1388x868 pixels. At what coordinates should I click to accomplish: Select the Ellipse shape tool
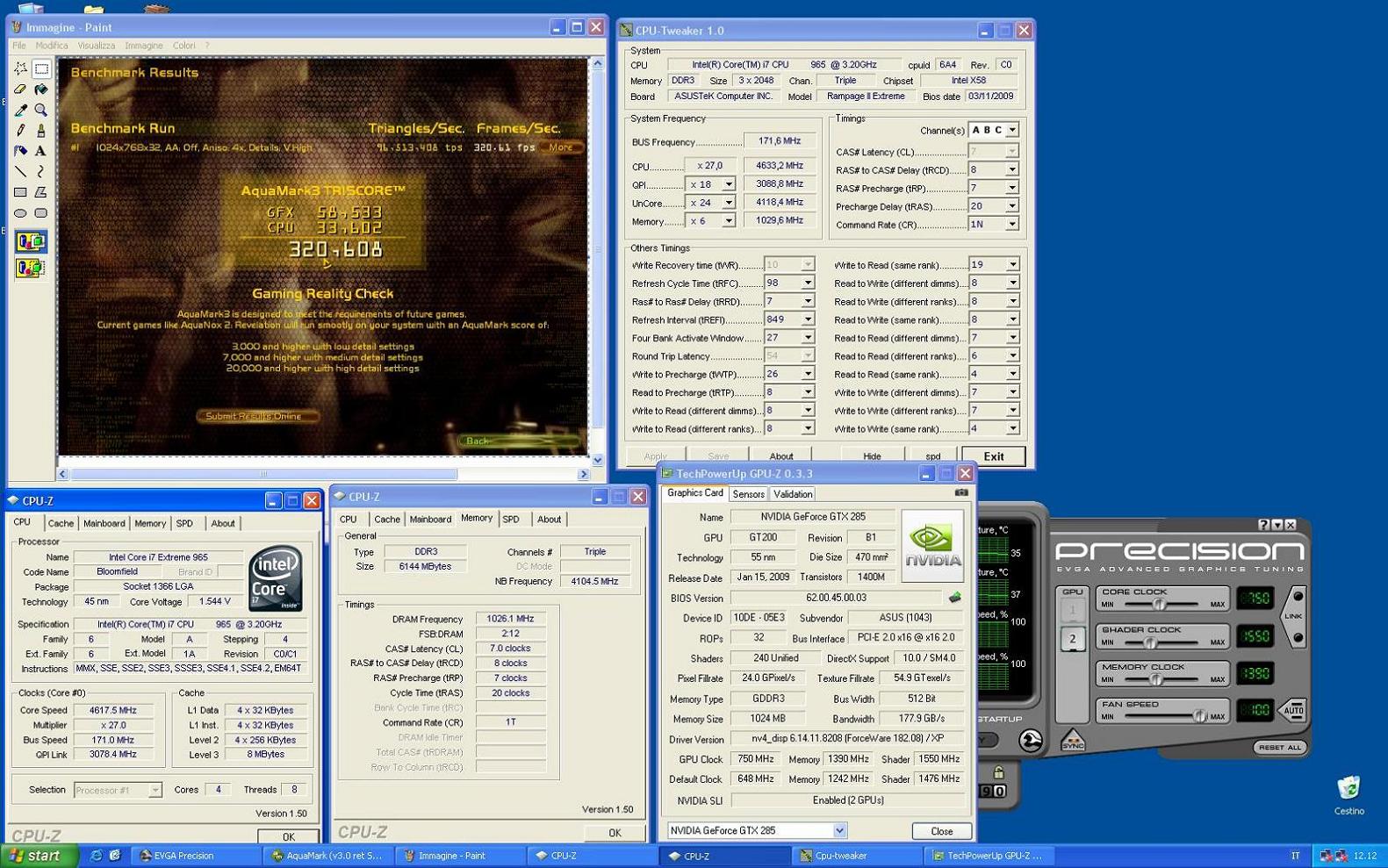click(20, 212)
